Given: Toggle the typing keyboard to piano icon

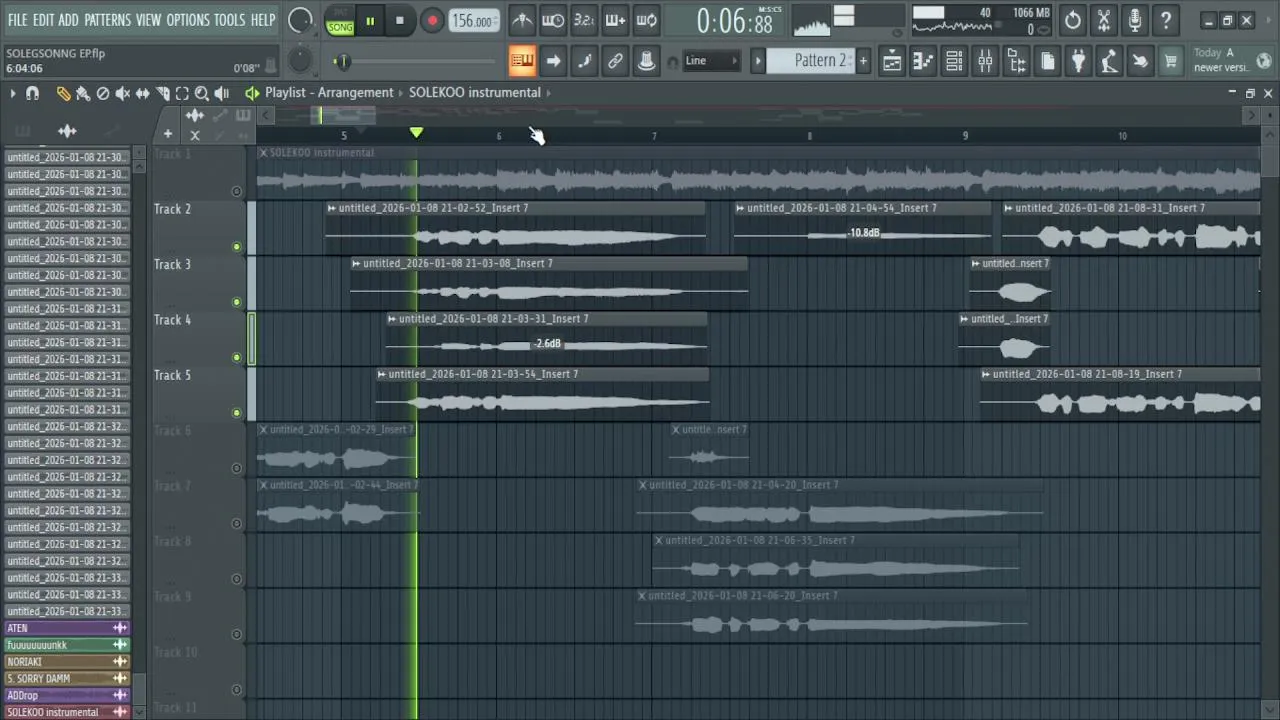Looking at the screenshot, I should pos(522,61).
